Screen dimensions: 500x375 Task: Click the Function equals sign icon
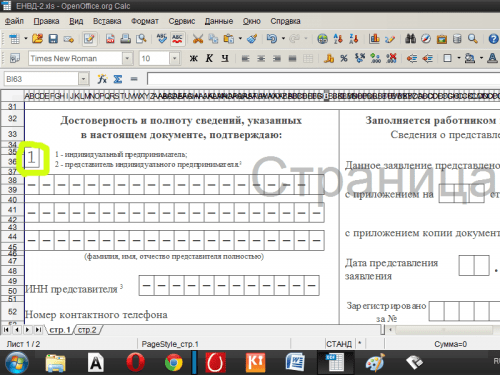134,79
